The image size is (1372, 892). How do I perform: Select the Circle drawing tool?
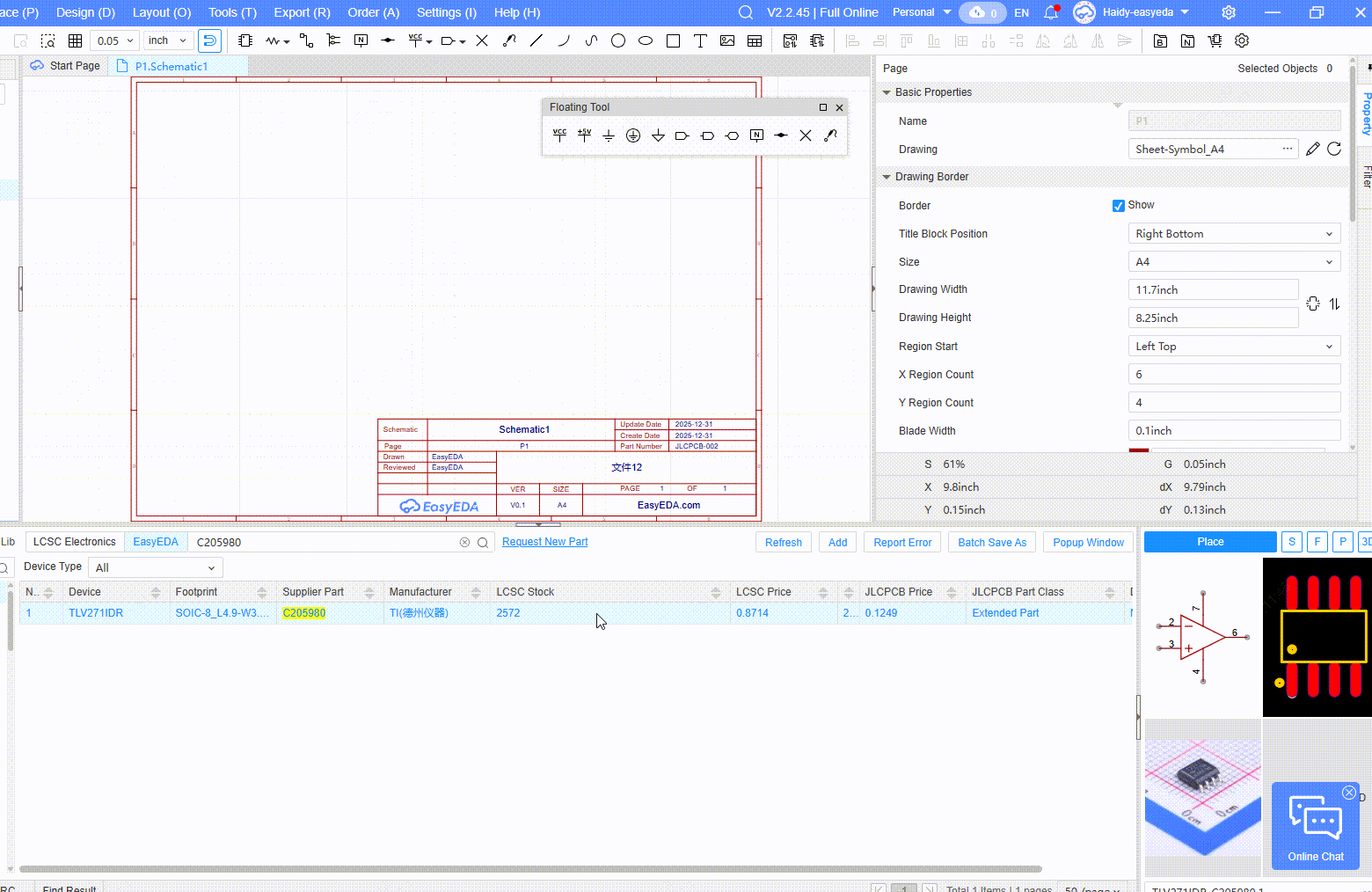pyautogui.click(x=618, y=40)
